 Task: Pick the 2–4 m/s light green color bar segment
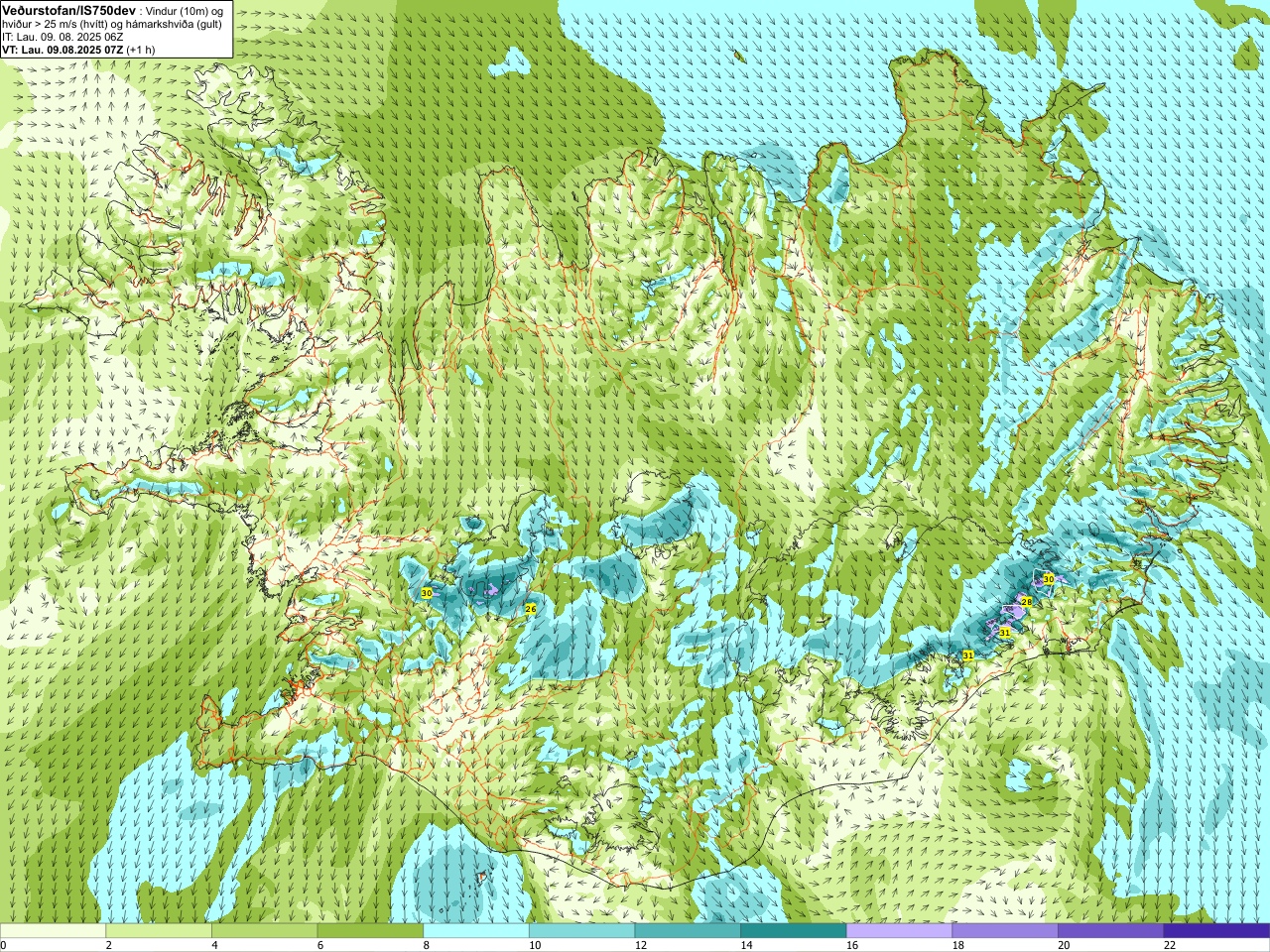point(159,931)
